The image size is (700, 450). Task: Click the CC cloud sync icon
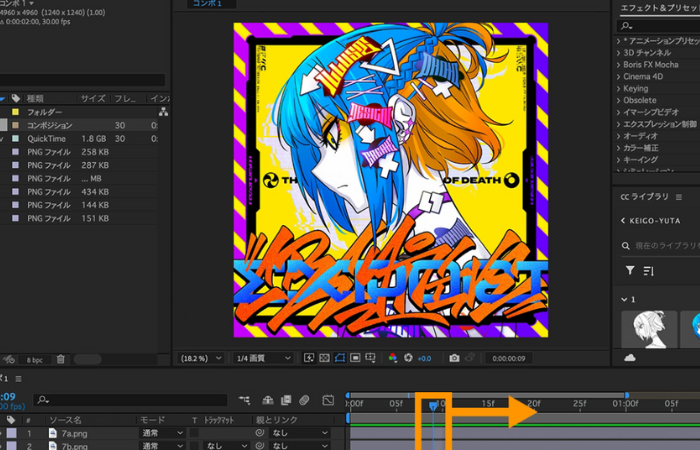point(630,357)
